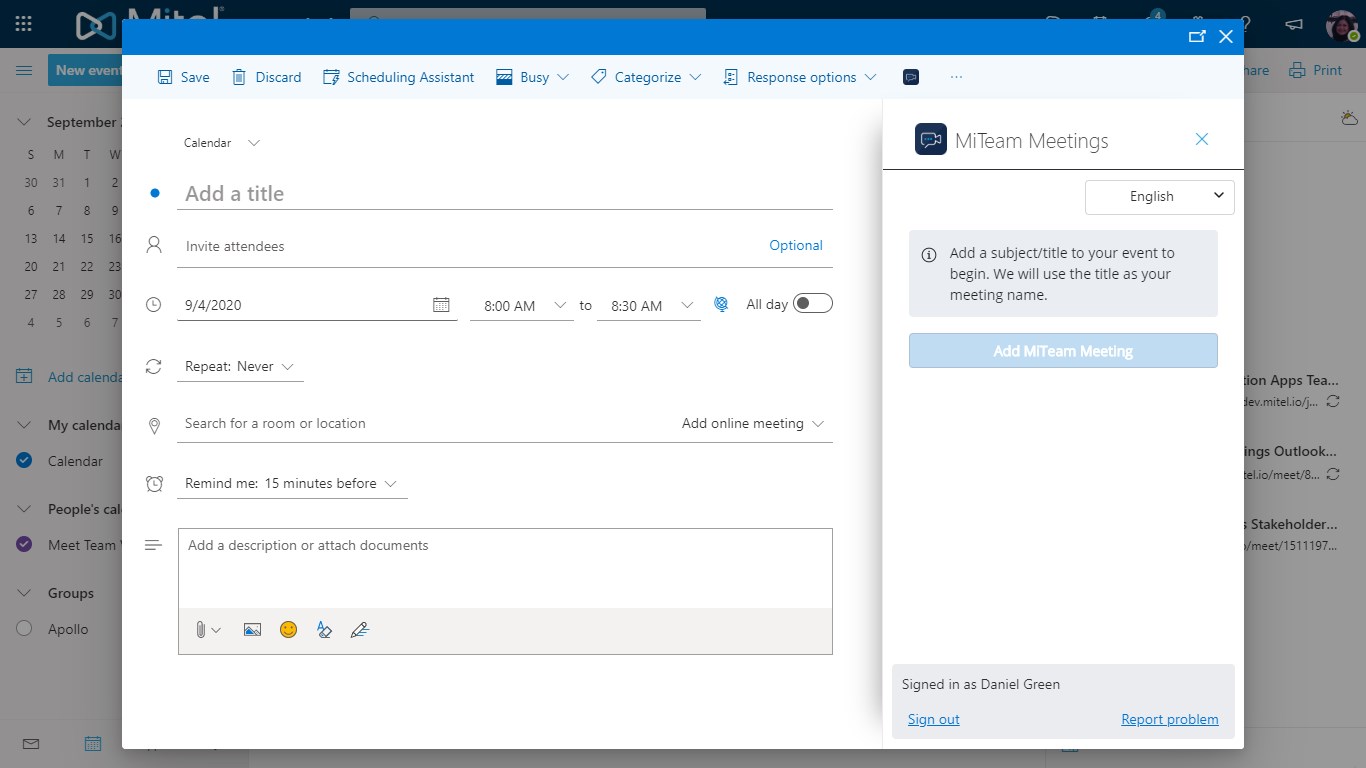
Task: Open the date picker calendar icon
Action: tap(441, 305)
